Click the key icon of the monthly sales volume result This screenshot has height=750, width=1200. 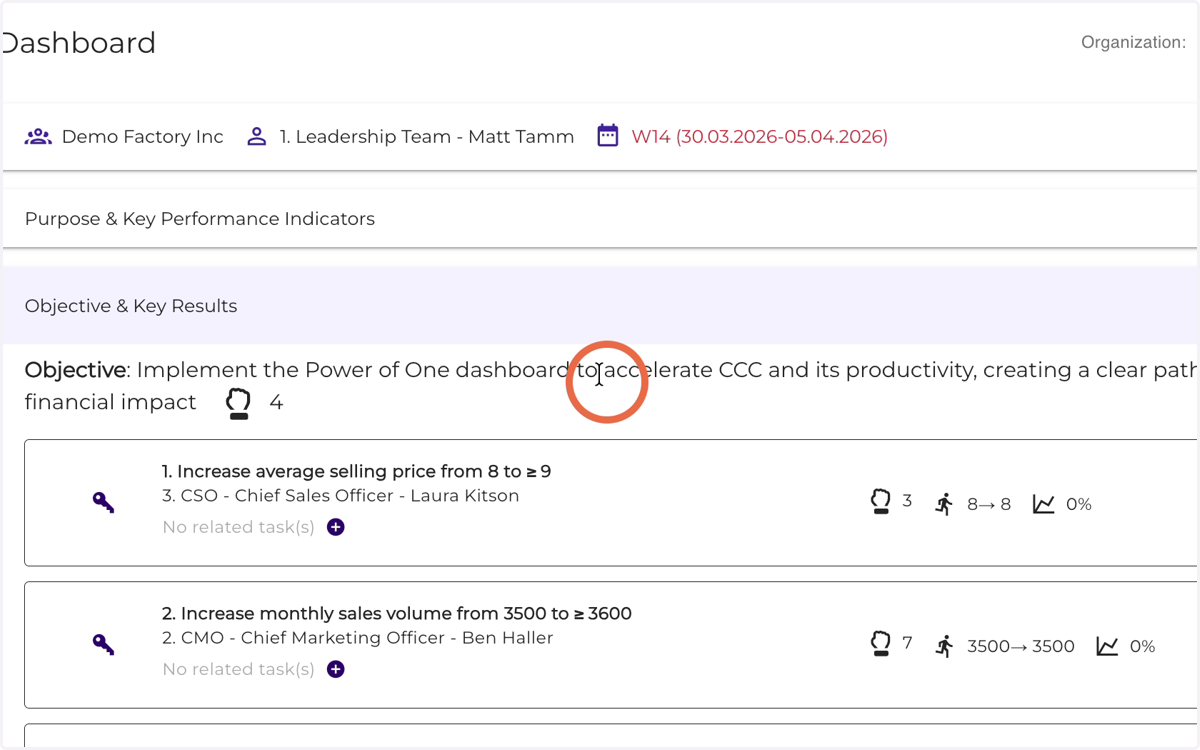pyautogui.click(x=104, y=645)
